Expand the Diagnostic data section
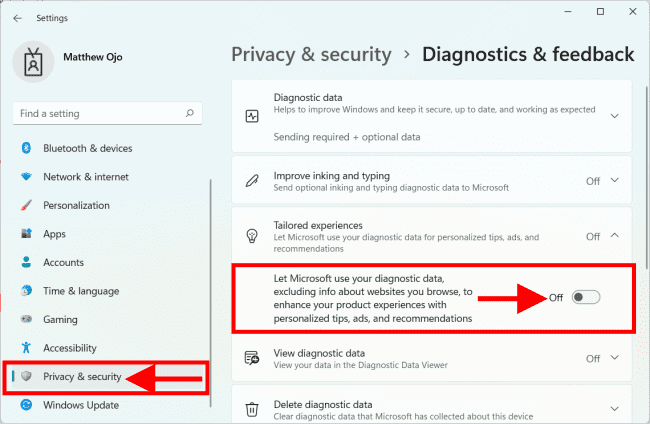 click(614, 116)
